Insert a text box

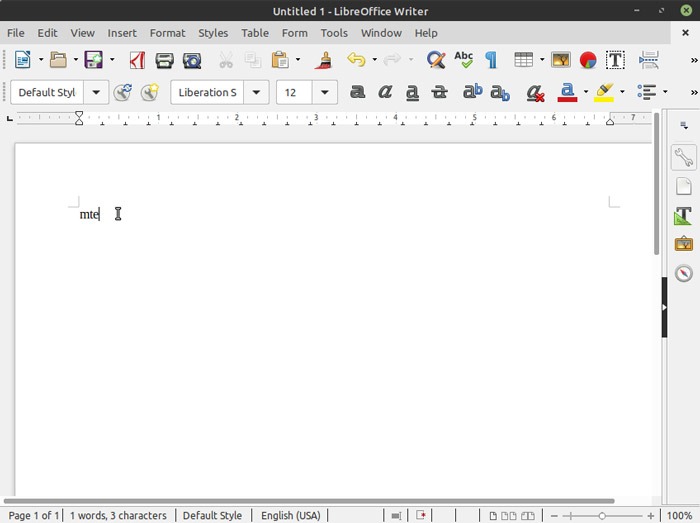click(615, 60)
